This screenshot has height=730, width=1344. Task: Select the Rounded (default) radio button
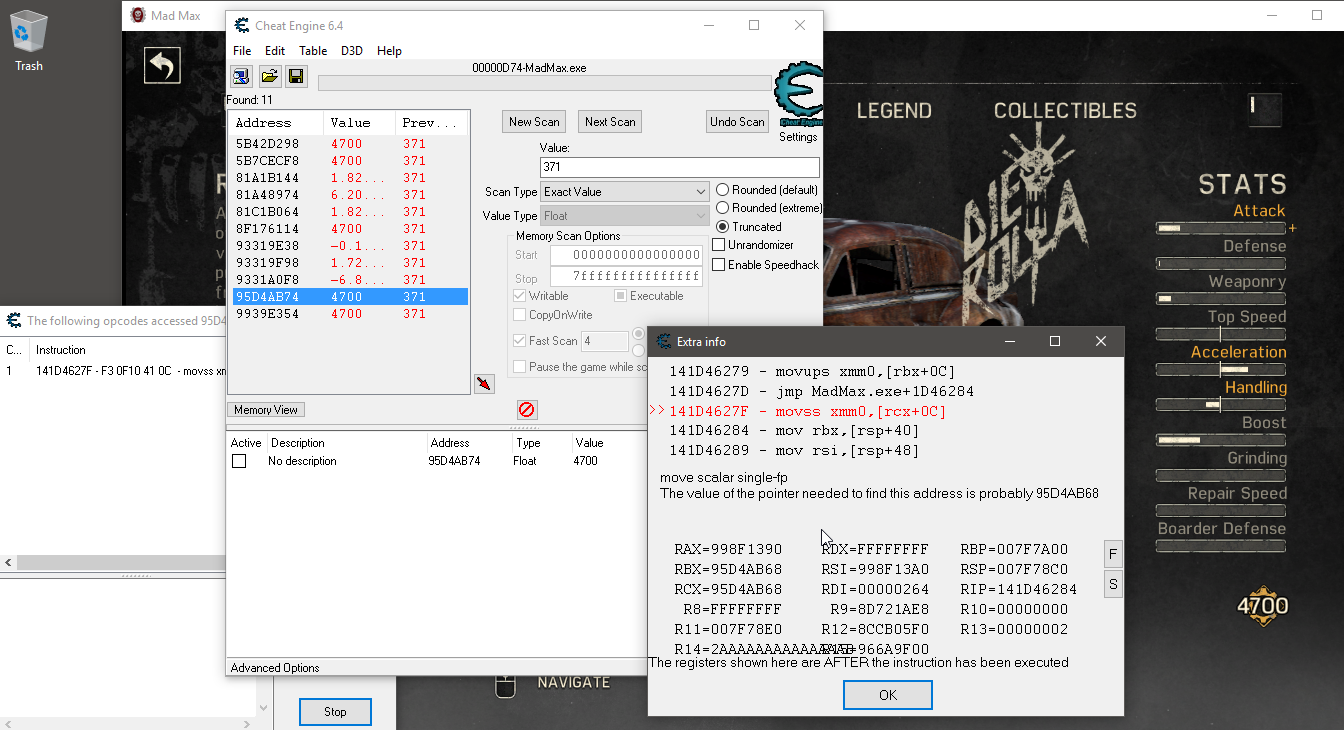[722, 190]
